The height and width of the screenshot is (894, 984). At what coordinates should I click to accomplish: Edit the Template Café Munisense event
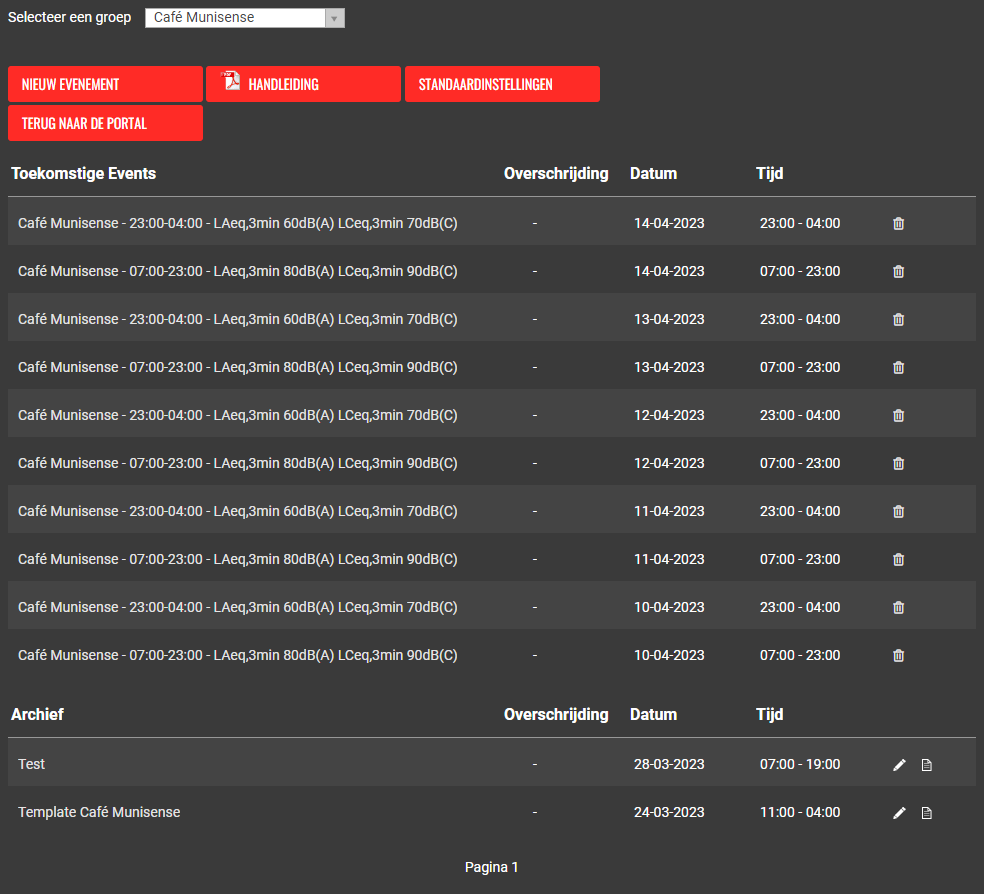pyautogui.click(x=899, y=813)
